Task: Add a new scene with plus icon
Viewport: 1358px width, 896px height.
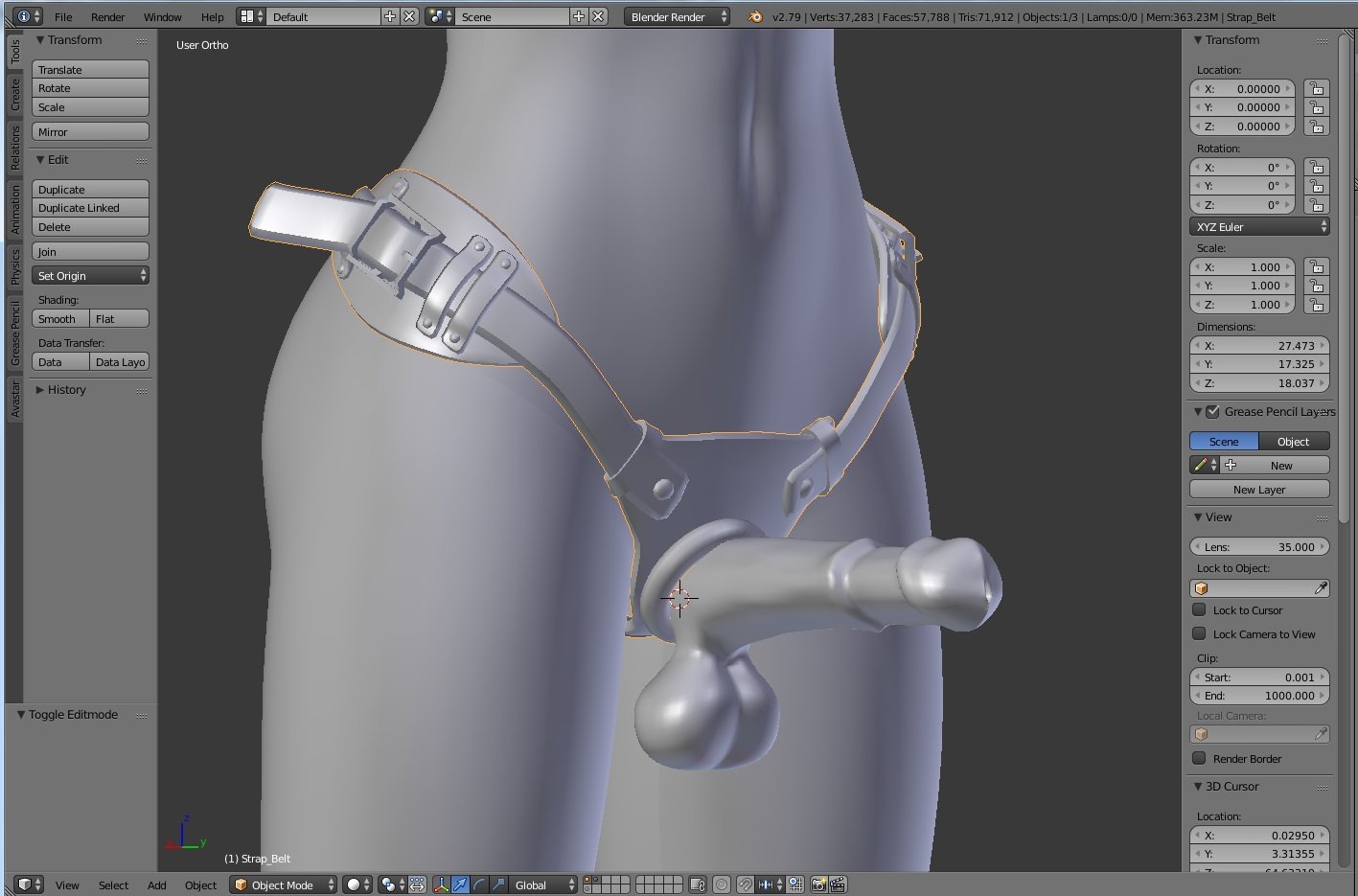Action: coord(579,16)
